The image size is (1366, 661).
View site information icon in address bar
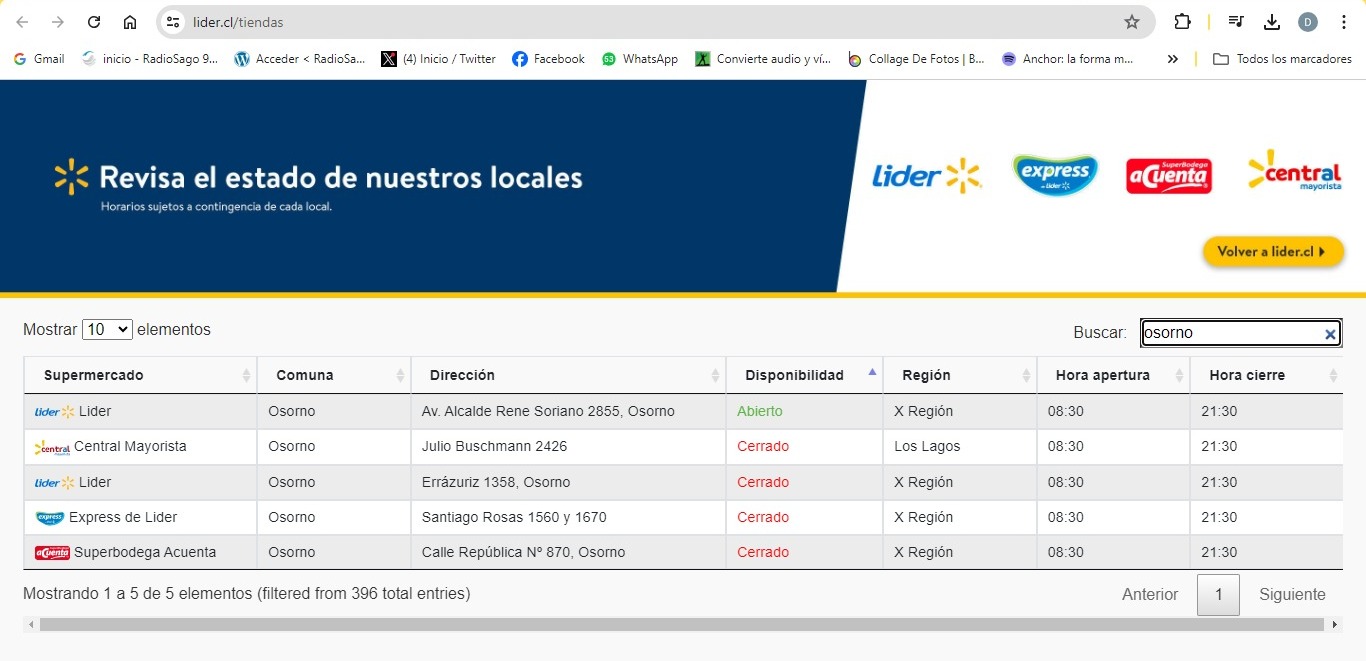(x=174, y=22)
